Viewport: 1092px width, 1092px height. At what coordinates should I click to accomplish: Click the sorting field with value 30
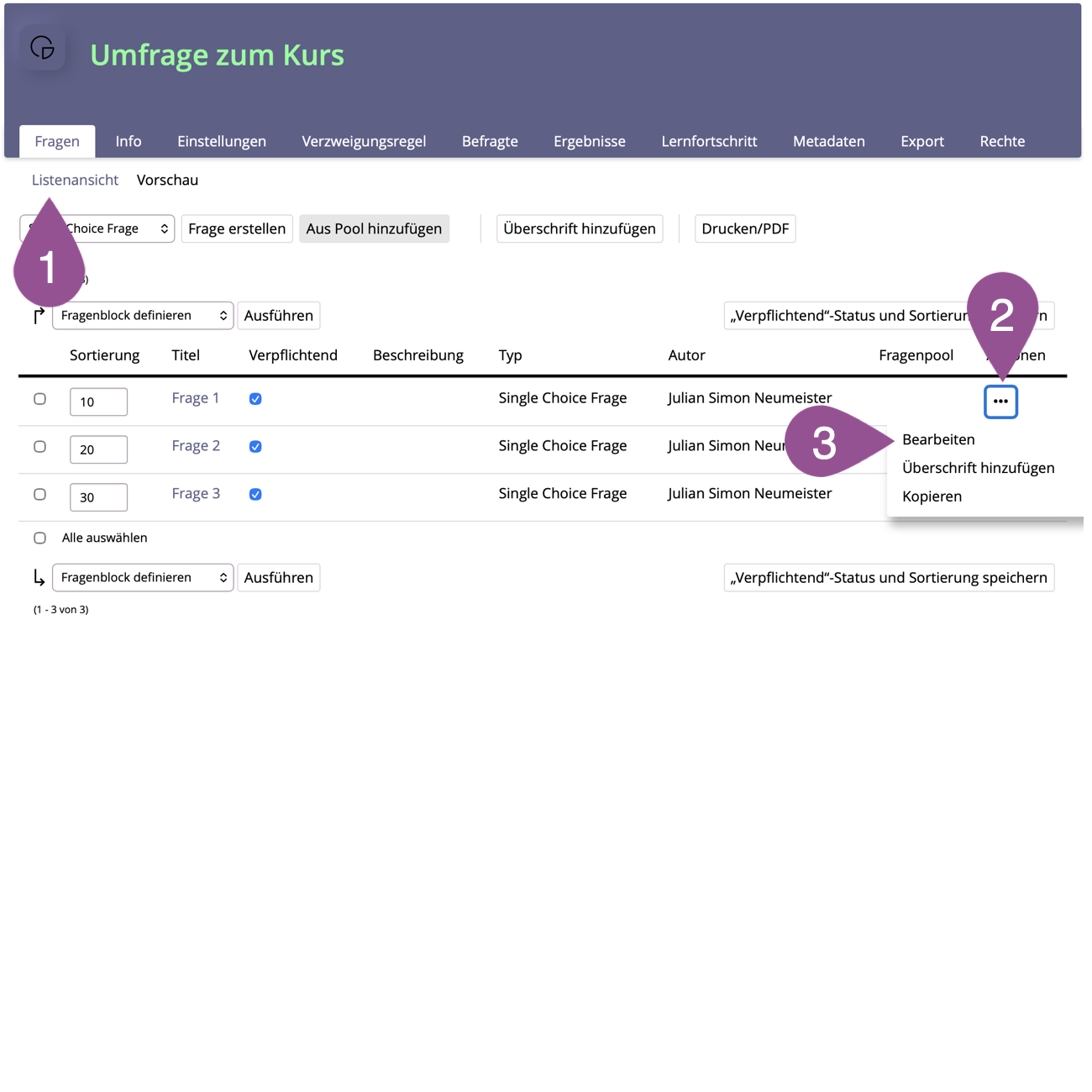(x=98, y=497)
